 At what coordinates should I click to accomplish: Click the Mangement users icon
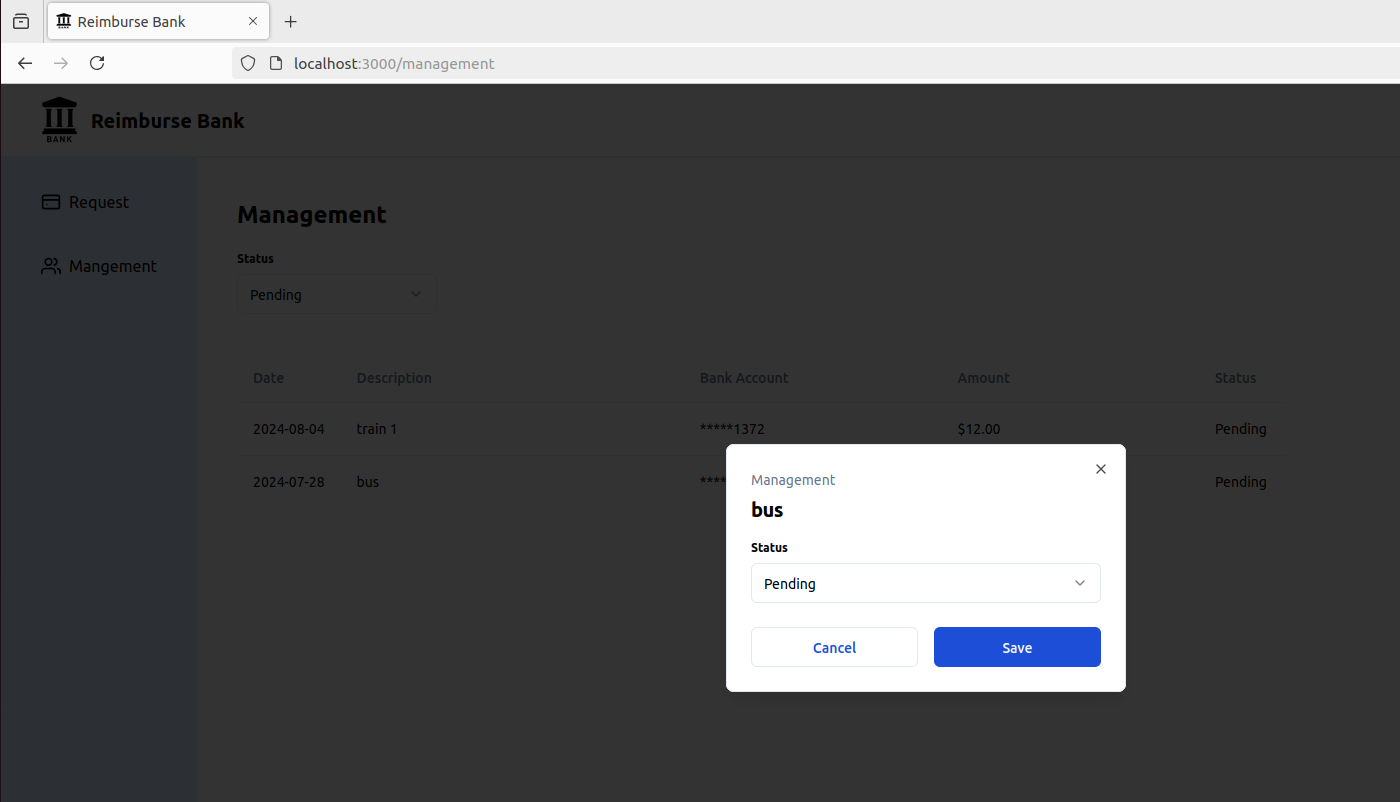coord(51,266)
